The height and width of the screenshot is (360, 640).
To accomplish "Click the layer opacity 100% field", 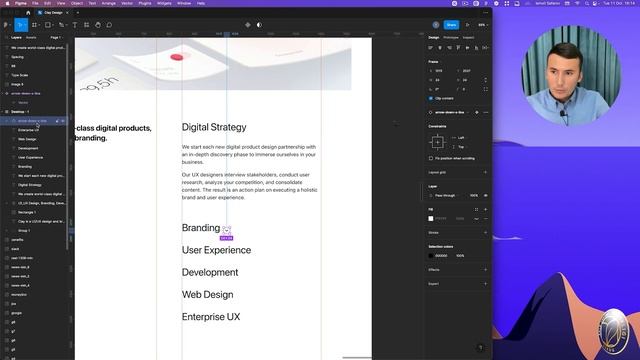I will coord(473,196).
